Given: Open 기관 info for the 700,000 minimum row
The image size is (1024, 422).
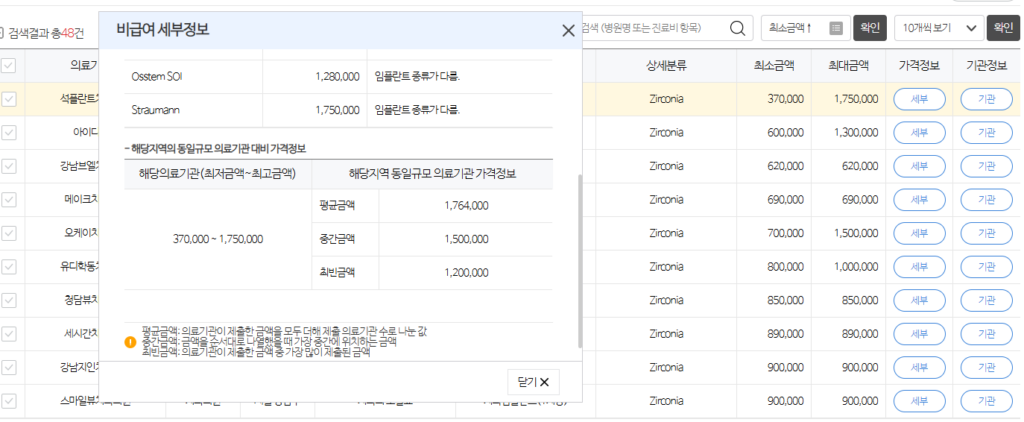Looking at the screenshot, I should (986, 233).
